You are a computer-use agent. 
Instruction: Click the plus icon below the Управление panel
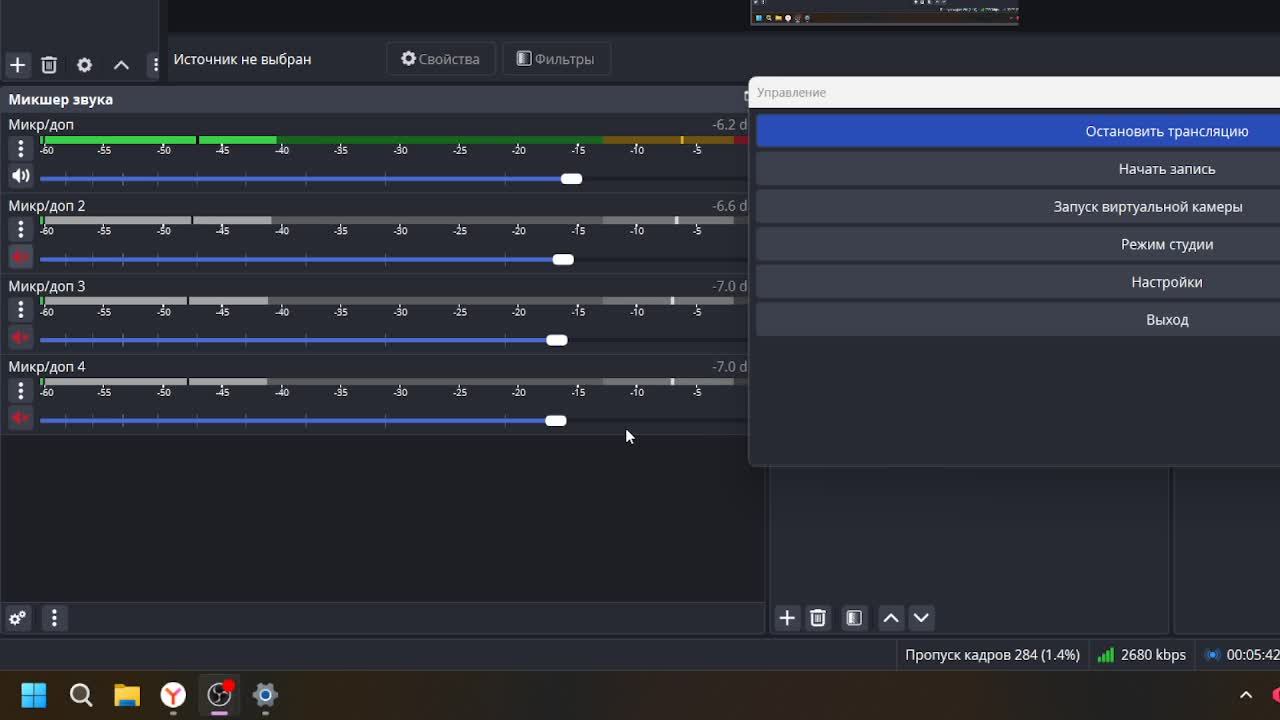(x=787, y=618)
